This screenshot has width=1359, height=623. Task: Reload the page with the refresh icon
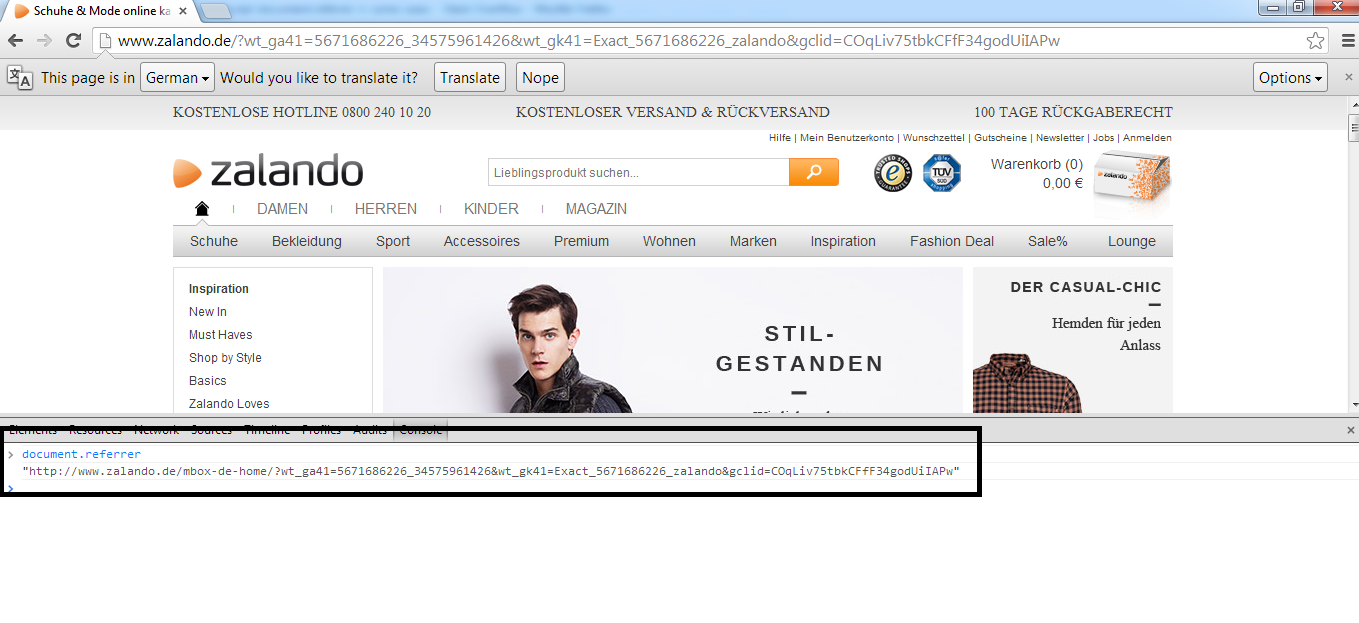point(73,41)
